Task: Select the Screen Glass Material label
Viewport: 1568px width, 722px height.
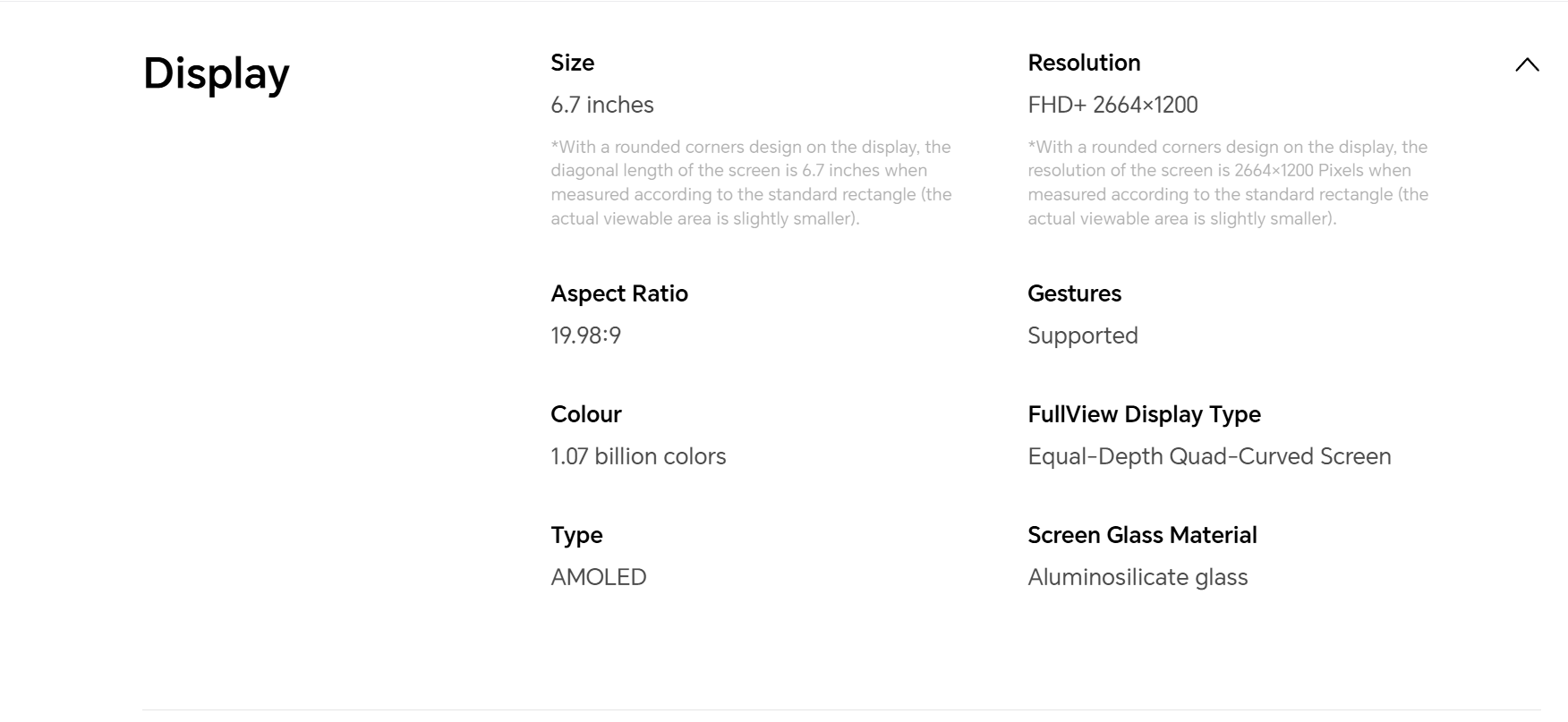Action: pyautogui.click(x=1142, y=535)
